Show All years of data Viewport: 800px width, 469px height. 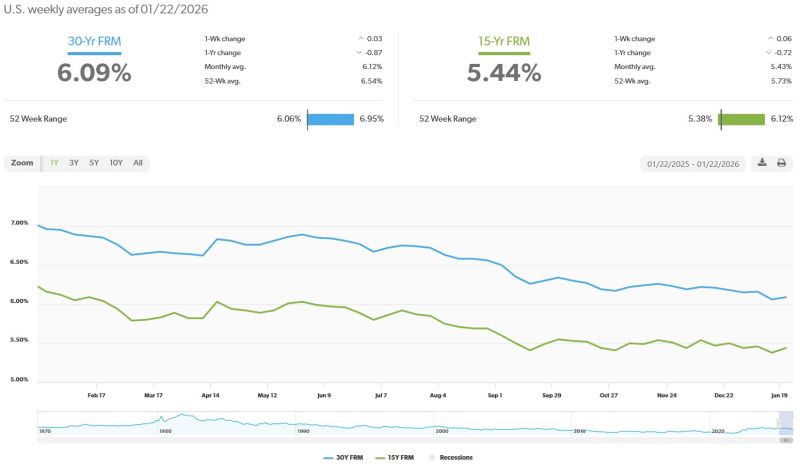(138, 163)
